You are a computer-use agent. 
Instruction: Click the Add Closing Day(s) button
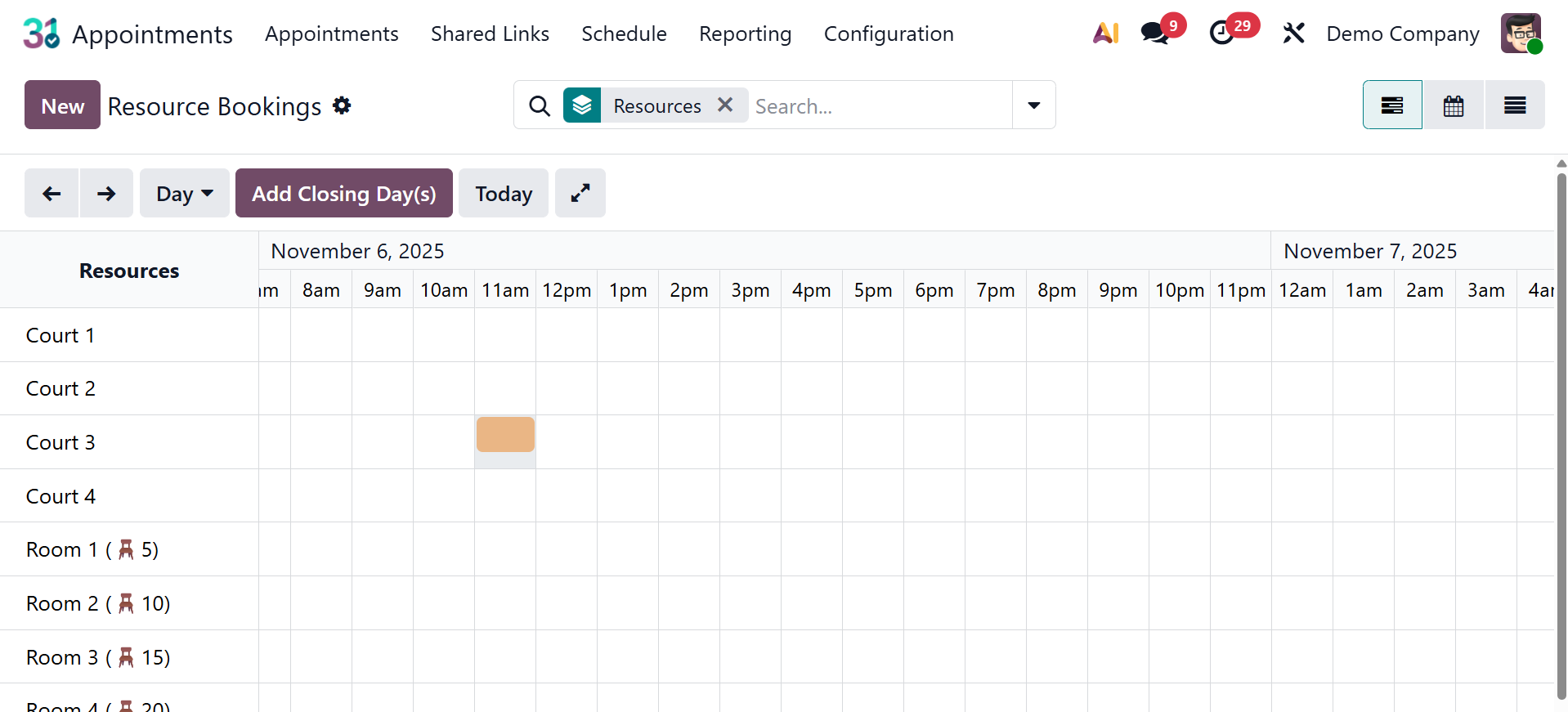343,194
